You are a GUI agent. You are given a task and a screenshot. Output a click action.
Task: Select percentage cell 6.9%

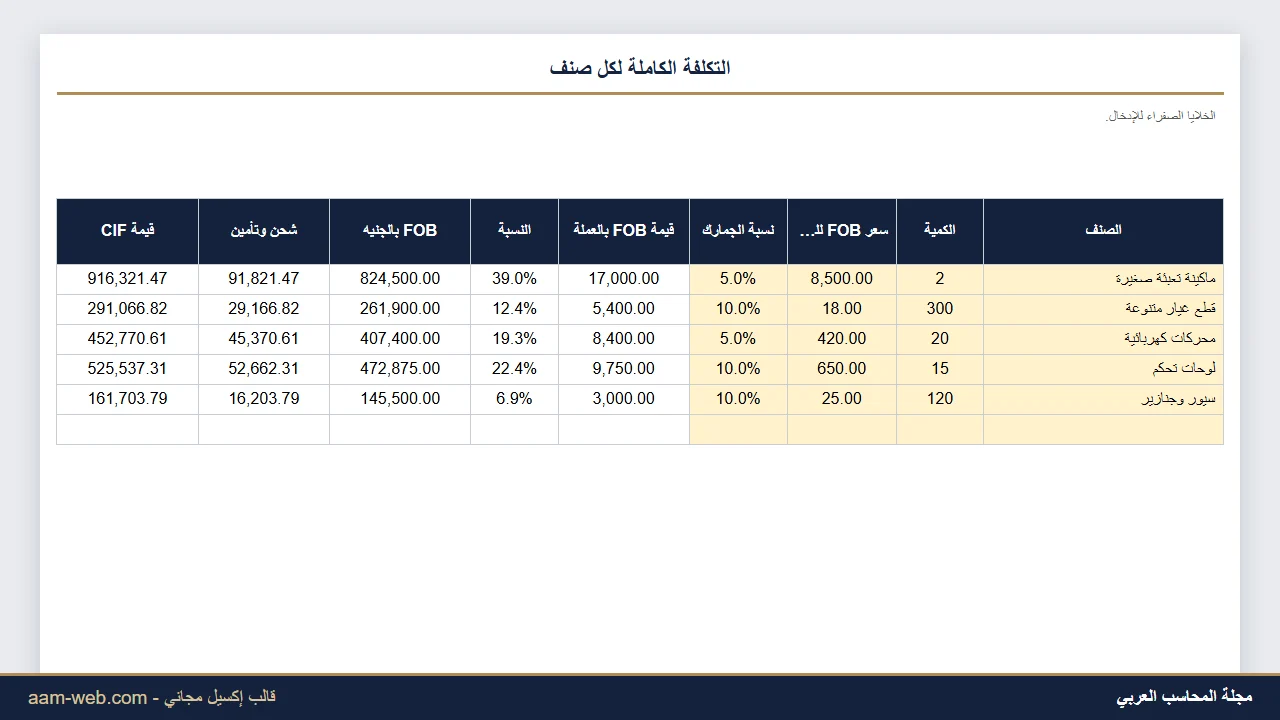(514, 399)
